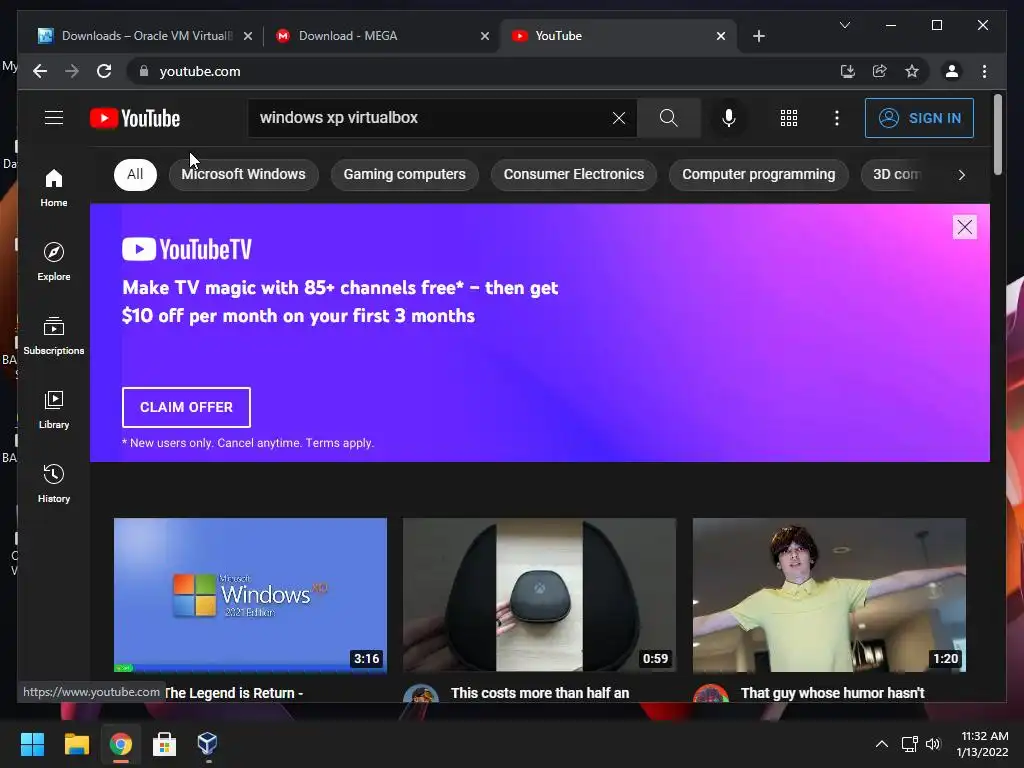Click the CLAIM OFFER button
This screenshot has height=768, width=1024.
tap(186, 408)
